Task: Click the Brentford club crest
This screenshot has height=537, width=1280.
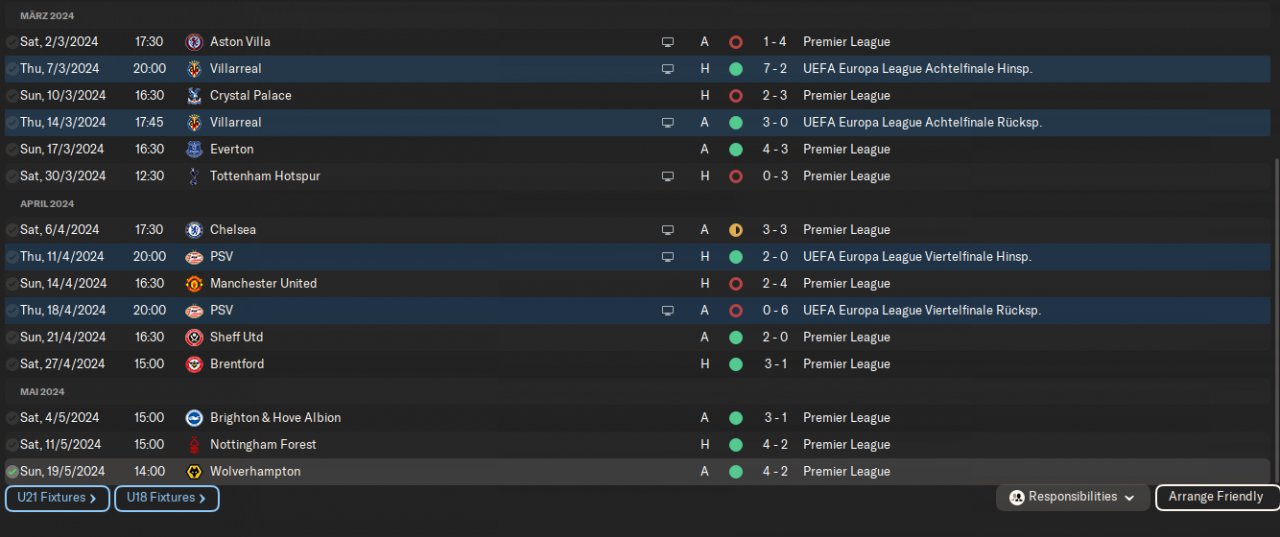Action: pyautogui.click(x=194, y=365)
